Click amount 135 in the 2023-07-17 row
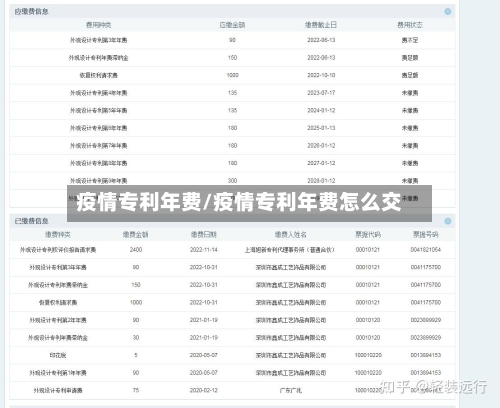The height and width of the screenshot is (408, 500). click(x=232, y=93)
